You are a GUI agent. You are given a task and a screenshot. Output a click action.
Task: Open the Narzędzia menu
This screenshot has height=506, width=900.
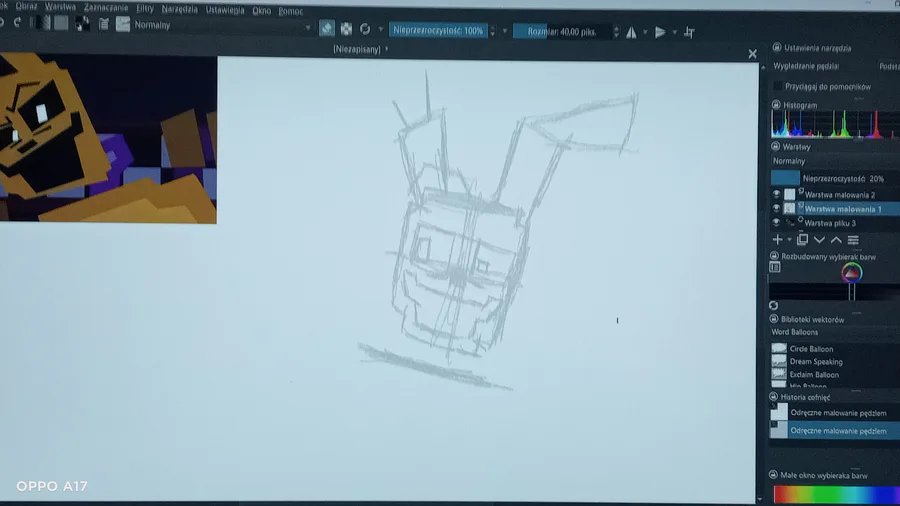pyautogui.click(x=179, y=9)
